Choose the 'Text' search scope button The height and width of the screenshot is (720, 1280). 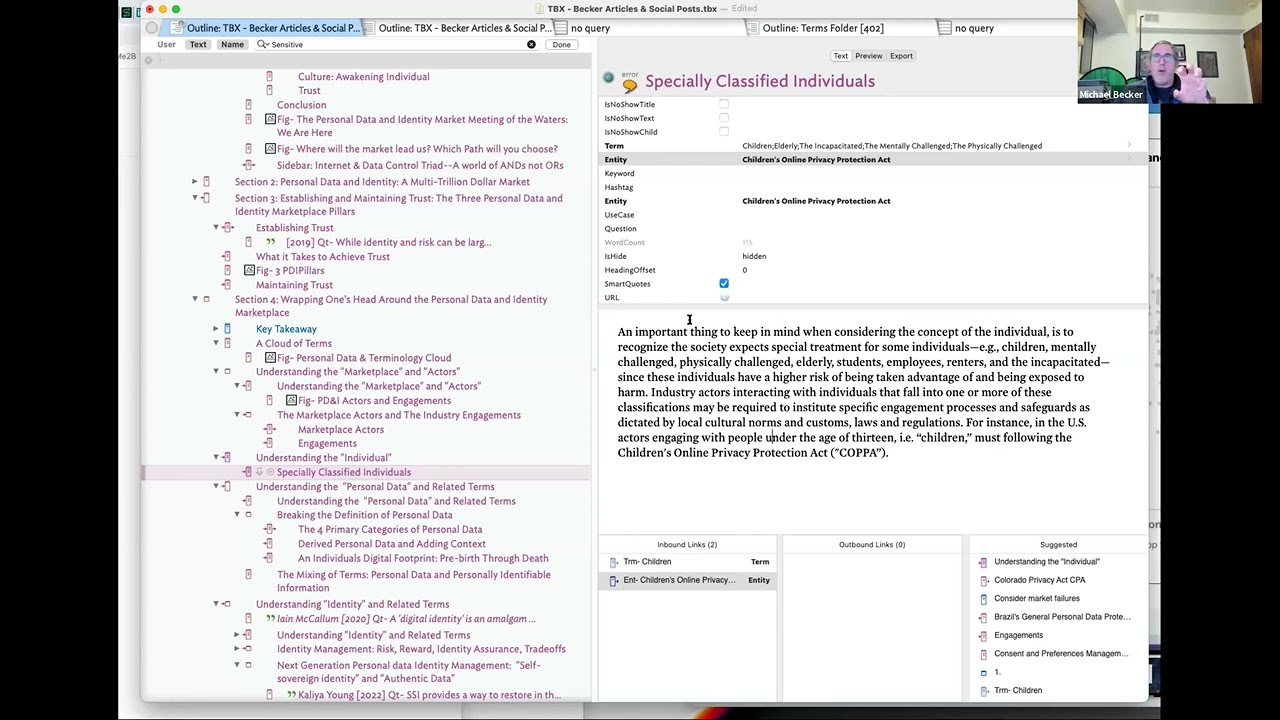click(x=198, y=45)
